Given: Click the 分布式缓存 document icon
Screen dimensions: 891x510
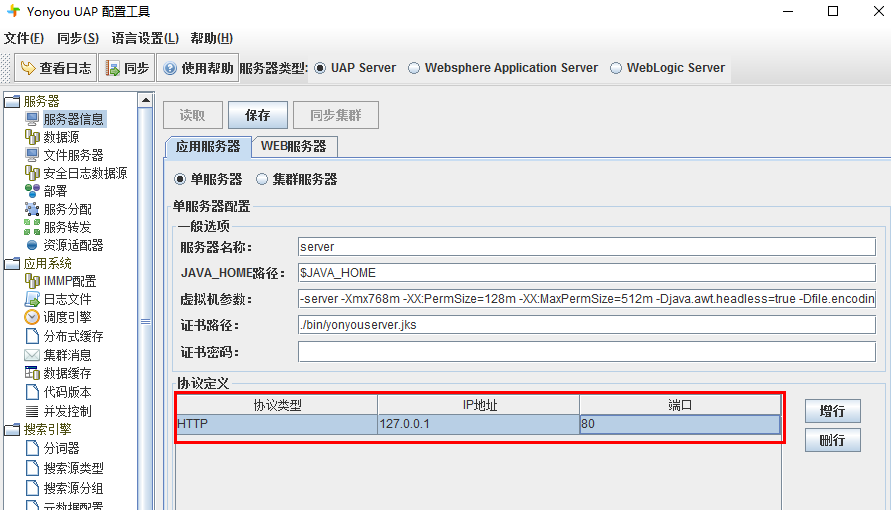Looking at the screenshot, I should [32, 336].
